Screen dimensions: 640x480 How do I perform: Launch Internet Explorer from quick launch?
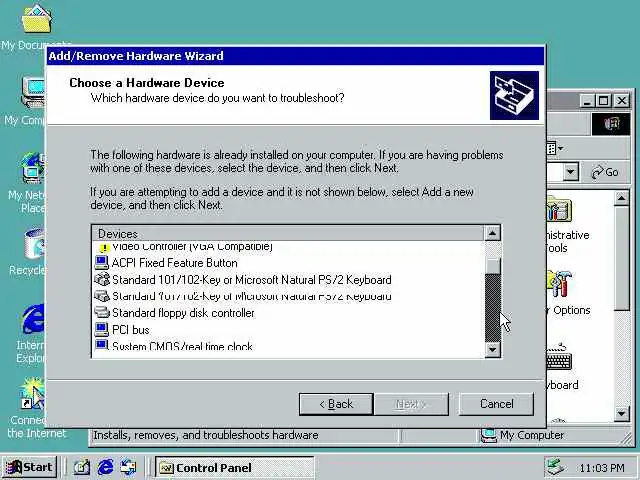click(105, 467)
